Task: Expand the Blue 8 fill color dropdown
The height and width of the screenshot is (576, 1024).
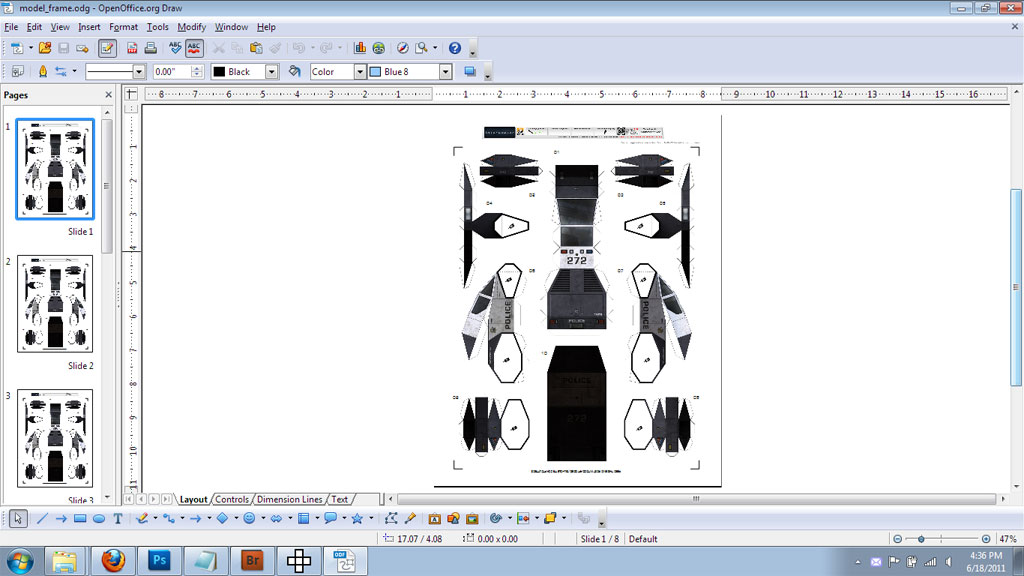Action: [x=446, y=72]
